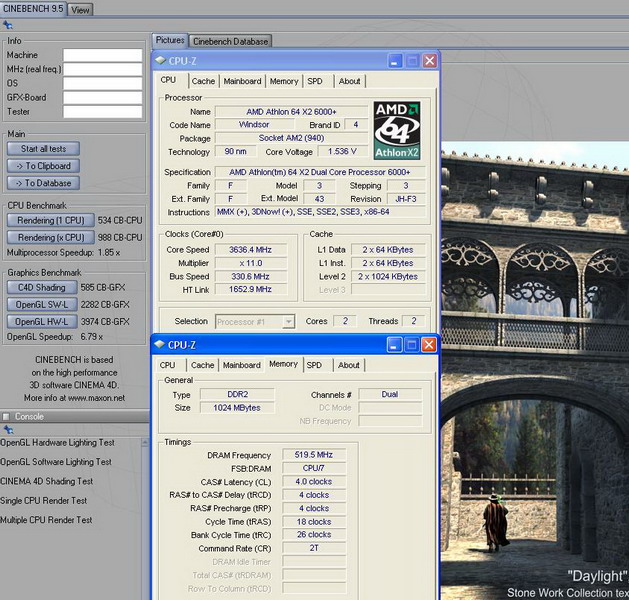The height and width of the screenshot is (600, 629).
Task: Select the Cache tab in upper CPU-Z window
Action: point(203,81)
